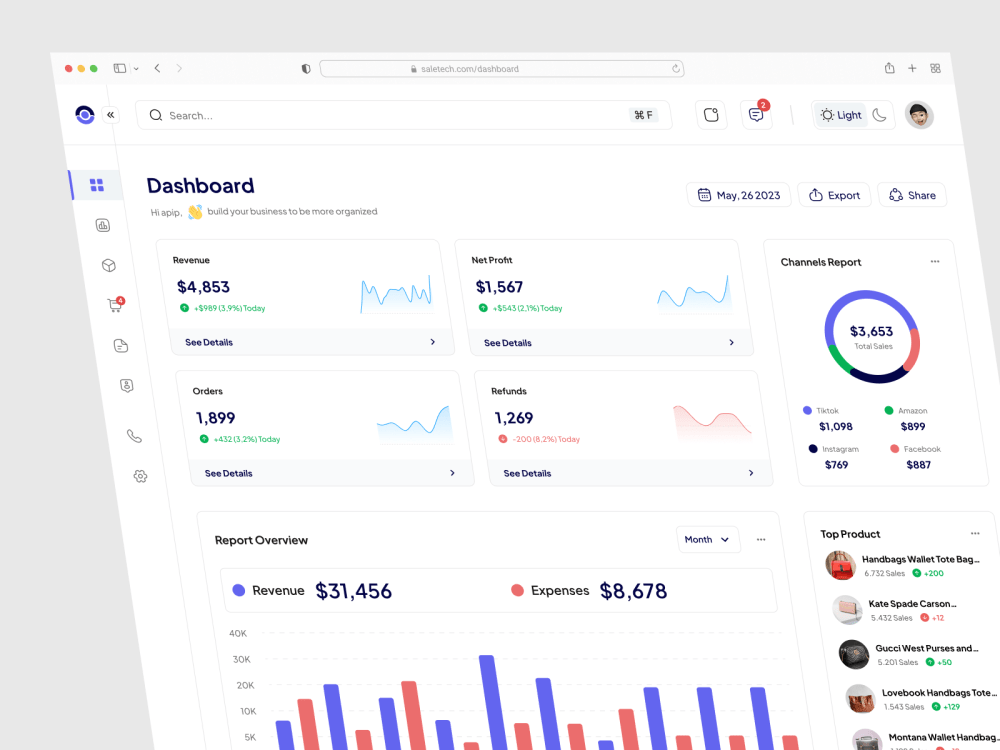See Details for Orders card
The height and width of the screenshot is (750, 1000).
tap(229, 473)
